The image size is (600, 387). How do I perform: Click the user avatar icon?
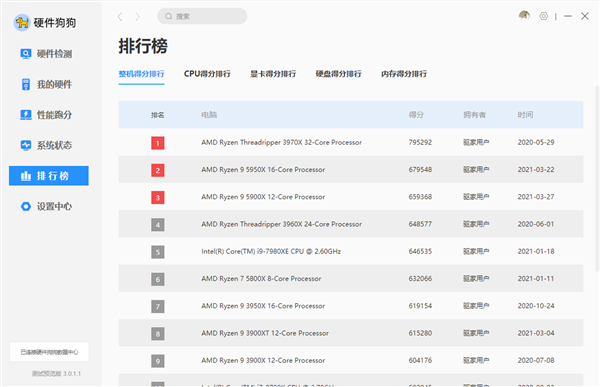pyautogui.click(x=524, y=16)
